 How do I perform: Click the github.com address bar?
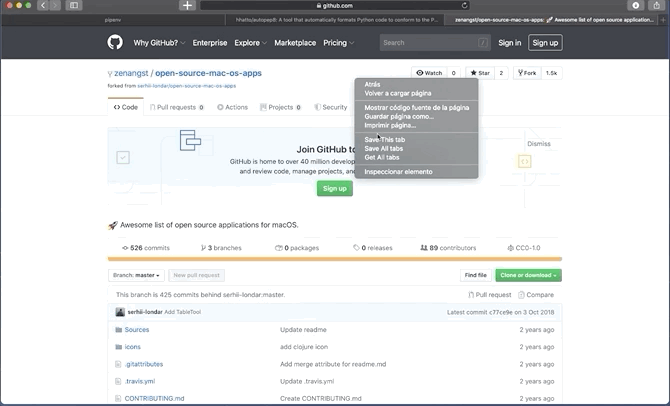[x=335, y=6]
